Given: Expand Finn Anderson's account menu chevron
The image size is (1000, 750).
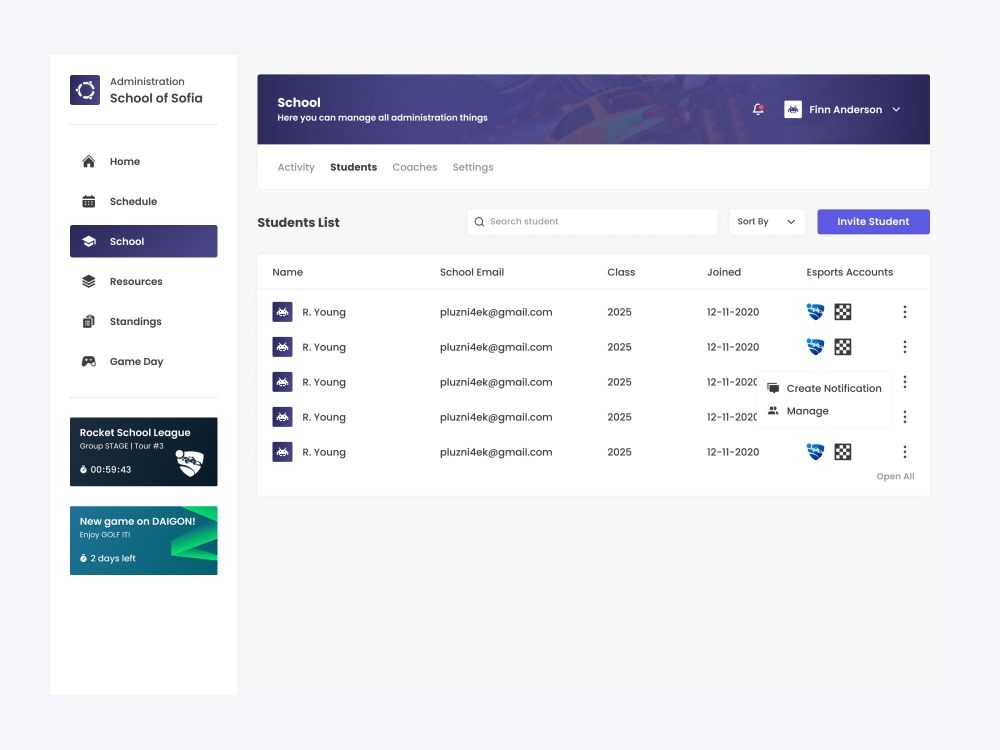Looking at the screenshot, I should click(896, 109).
